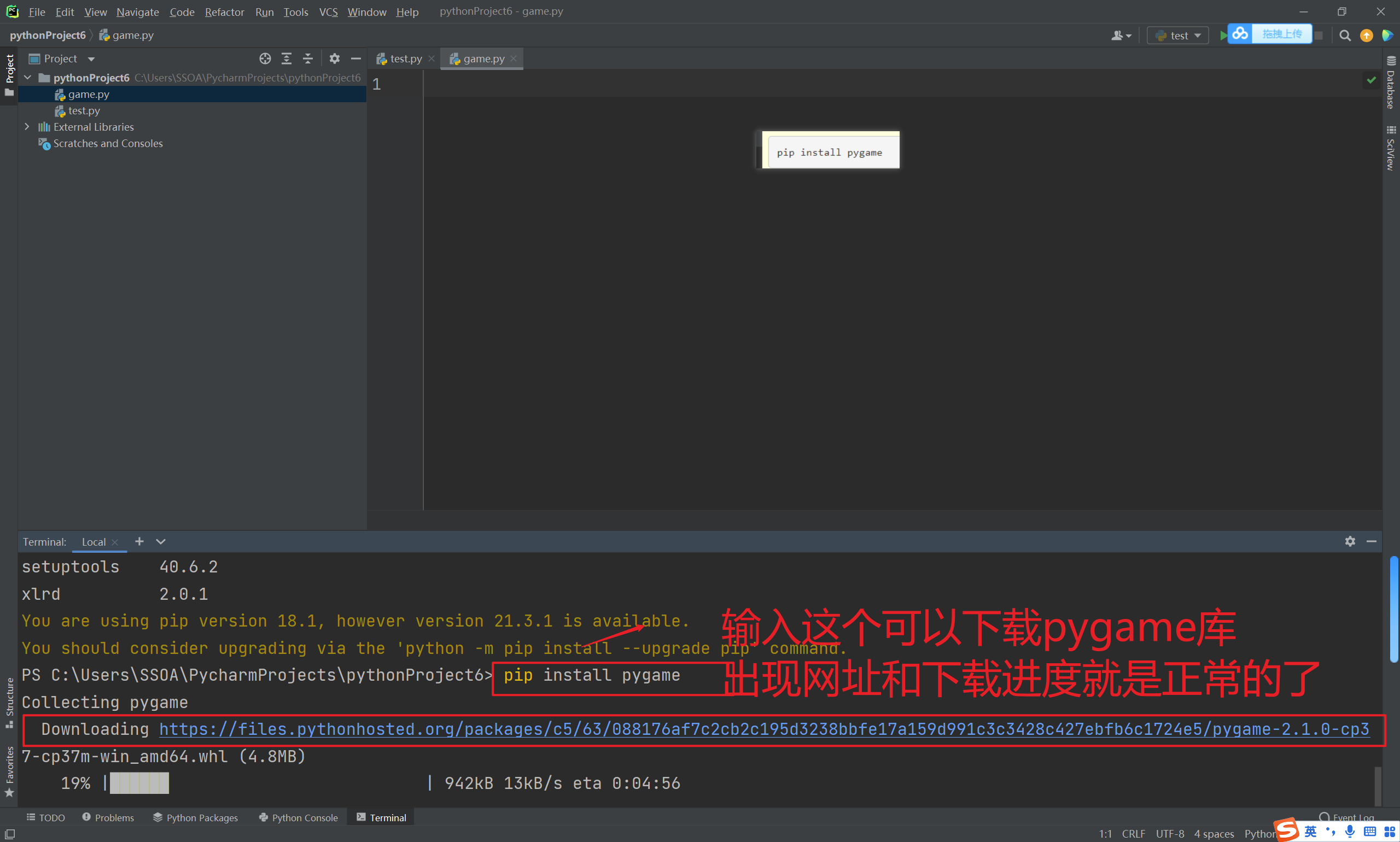Toggle the Favorites tool window sidebar button

[x=9, y=770]
